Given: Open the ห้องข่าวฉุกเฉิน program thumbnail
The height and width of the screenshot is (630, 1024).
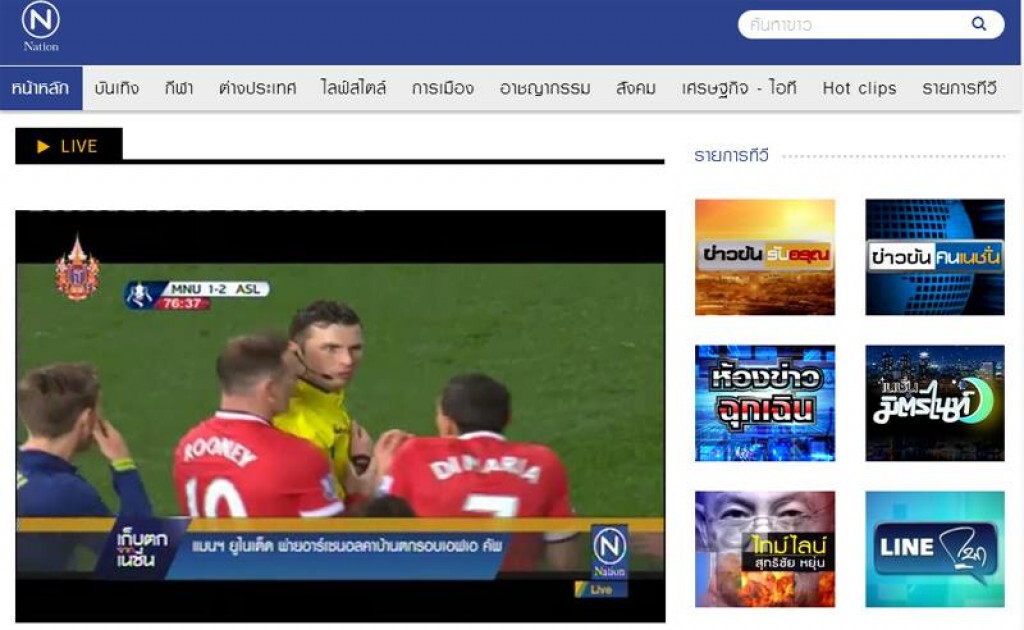Looking at the screenshot, I should [765, 403].
